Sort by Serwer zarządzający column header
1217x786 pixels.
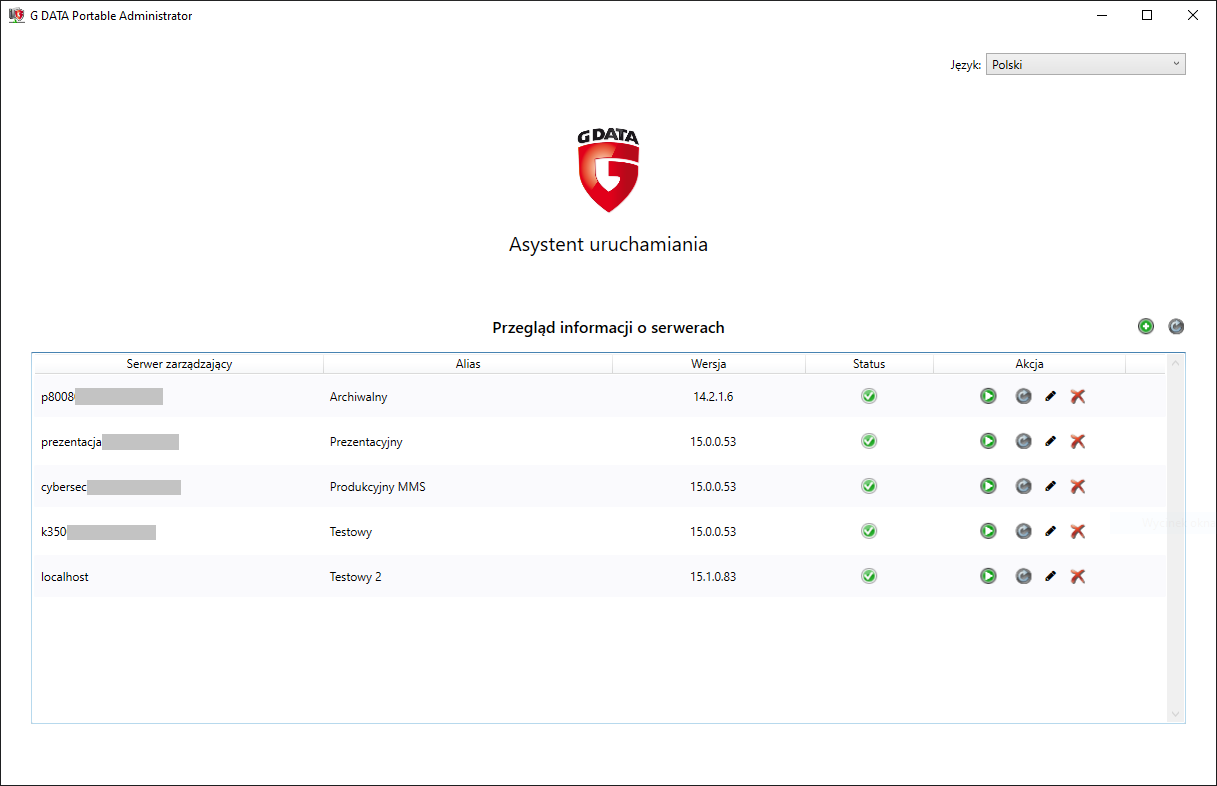179,364
